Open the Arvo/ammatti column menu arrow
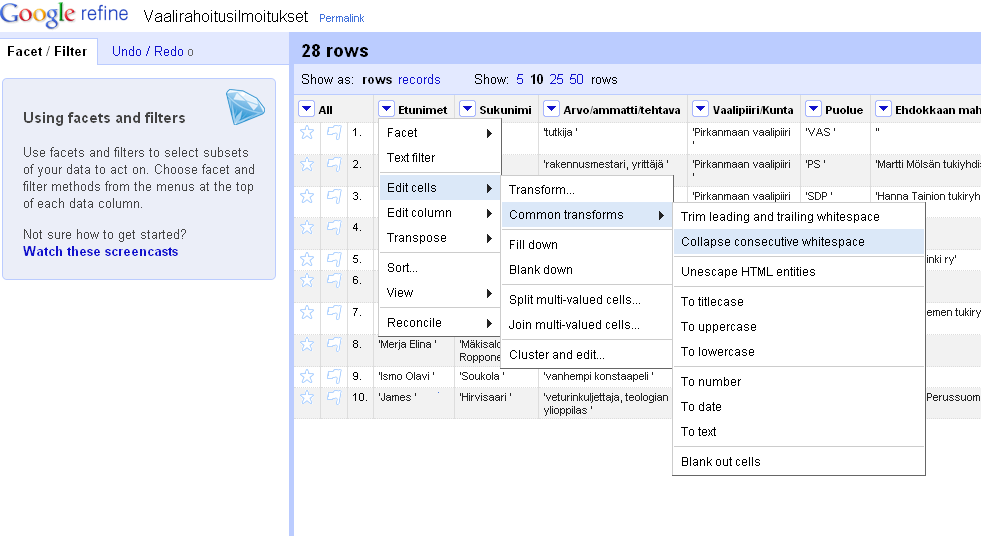The height and width of the screenshot is (536, 981). (551, 110)
